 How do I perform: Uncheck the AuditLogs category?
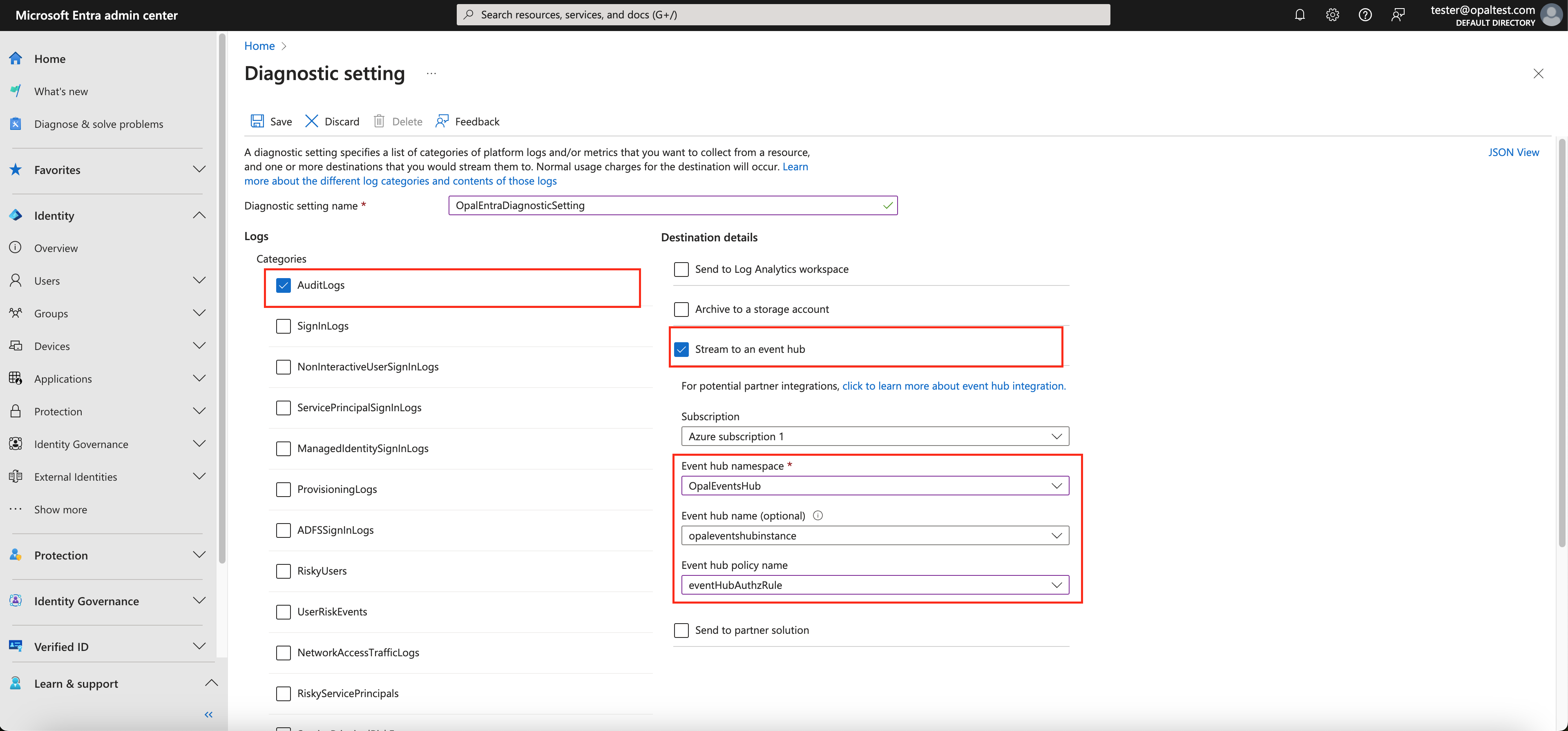[284, 285]
